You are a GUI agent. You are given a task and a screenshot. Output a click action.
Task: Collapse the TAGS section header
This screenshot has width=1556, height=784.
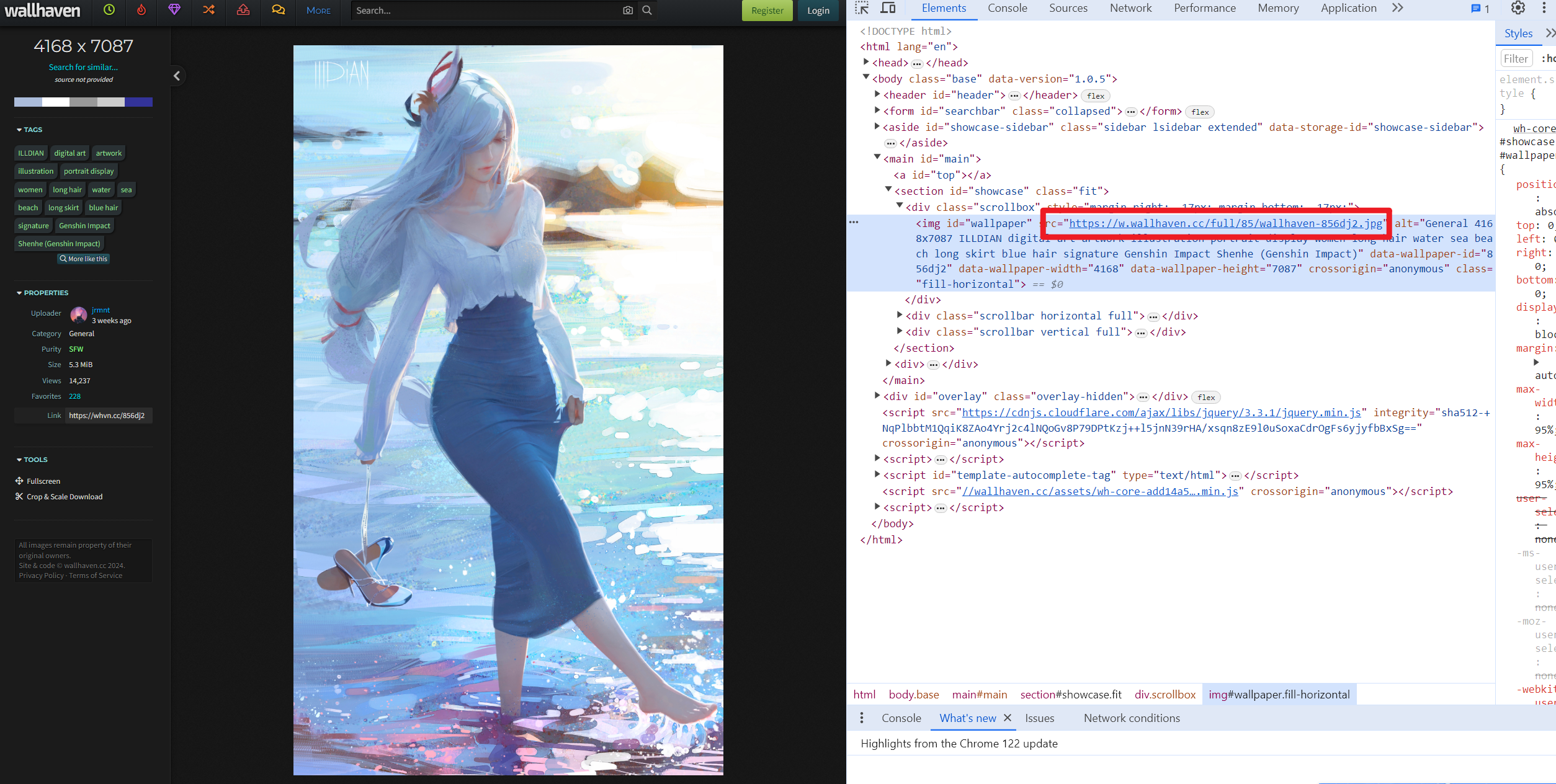tap(30, 130)
